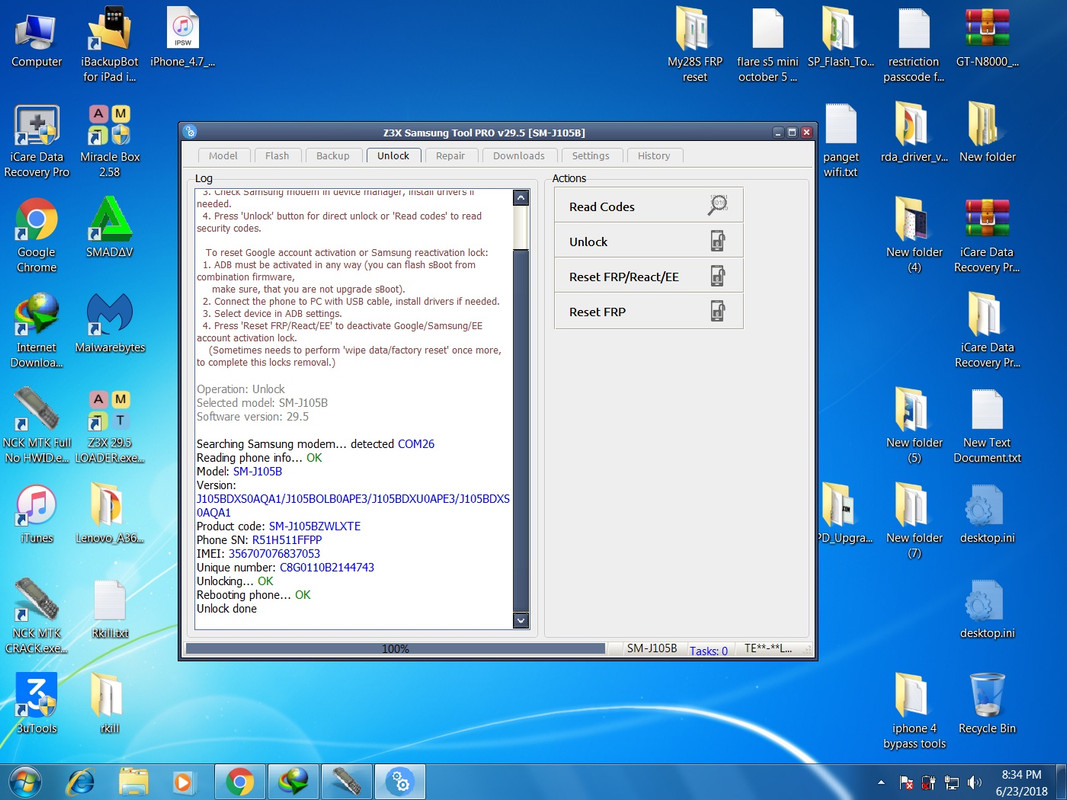Click IMEI number 356707076837053 in log

click(274, 554)
